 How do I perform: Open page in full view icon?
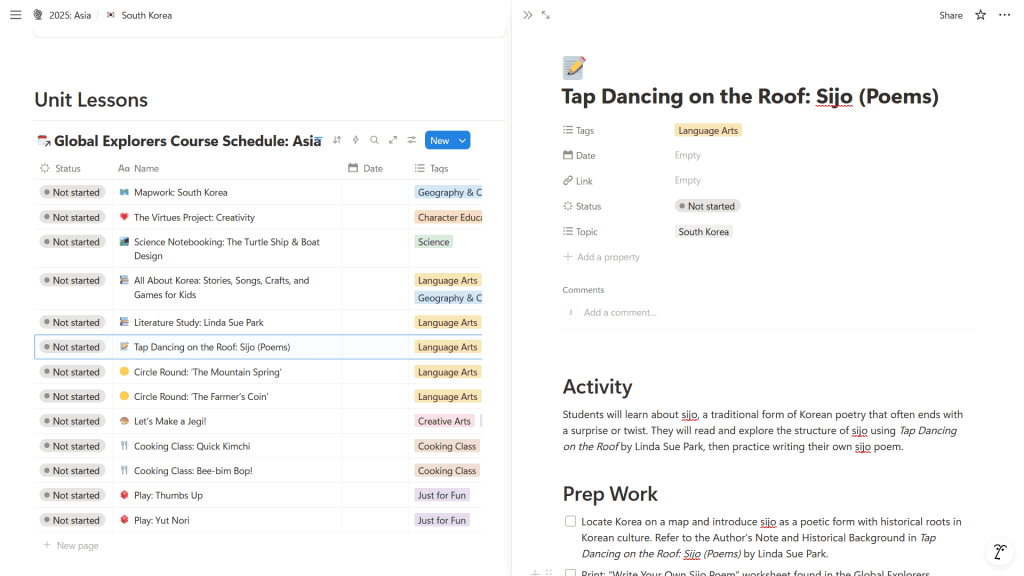point(546,15)
